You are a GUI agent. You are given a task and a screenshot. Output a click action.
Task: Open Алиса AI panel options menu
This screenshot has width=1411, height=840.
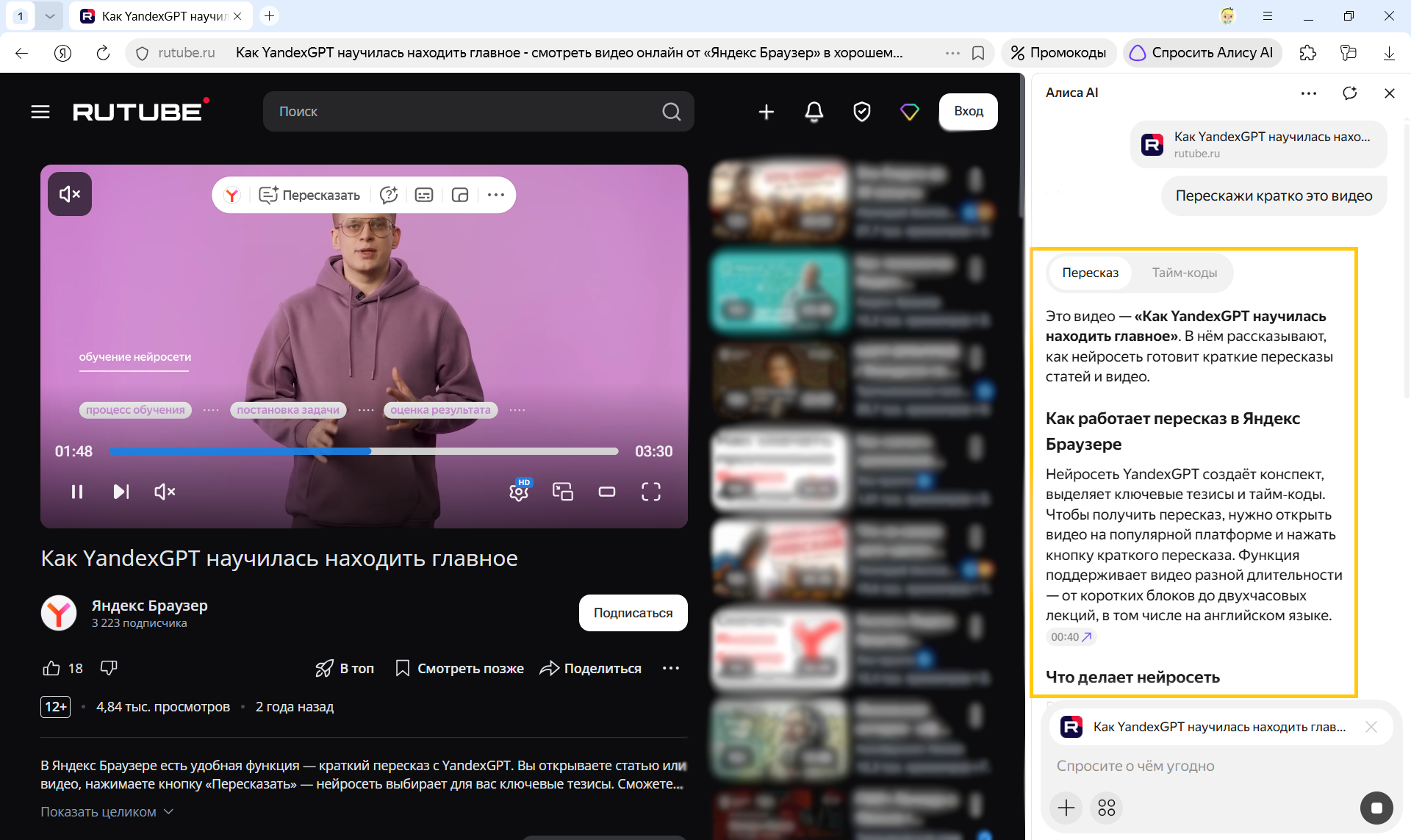1309,93
